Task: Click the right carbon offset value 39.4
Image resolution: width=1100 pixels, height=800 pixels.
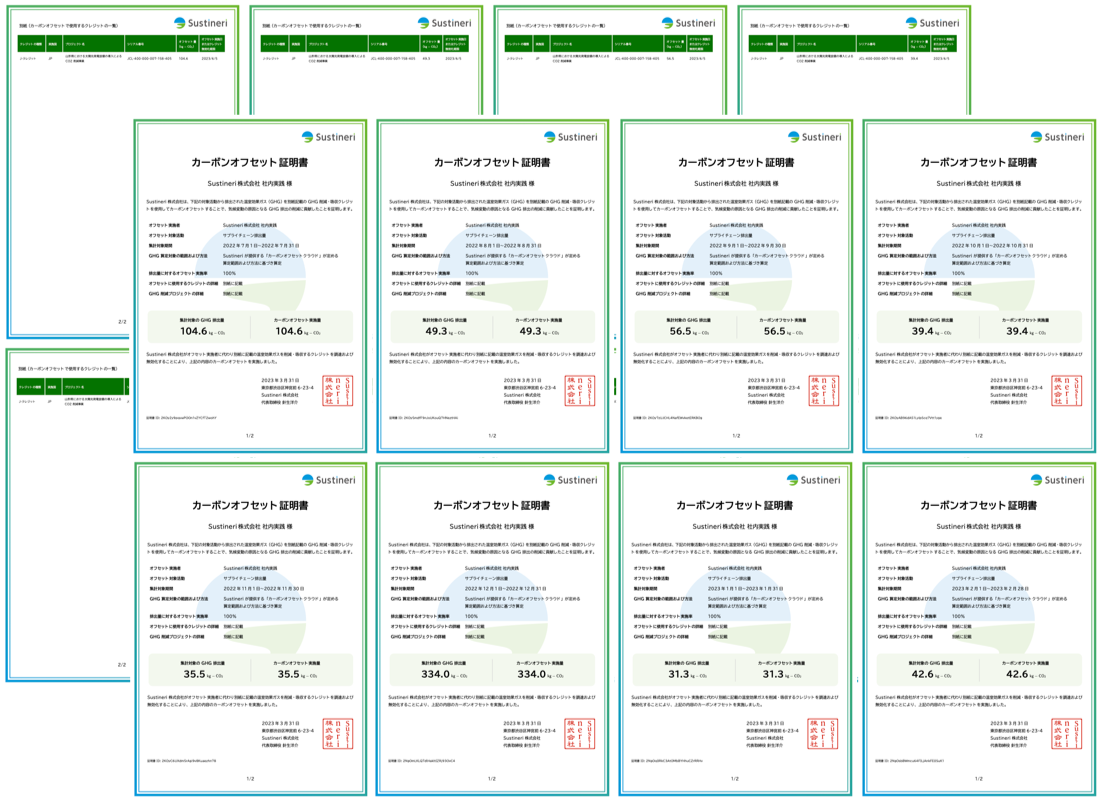Action: coord(1017,331)
